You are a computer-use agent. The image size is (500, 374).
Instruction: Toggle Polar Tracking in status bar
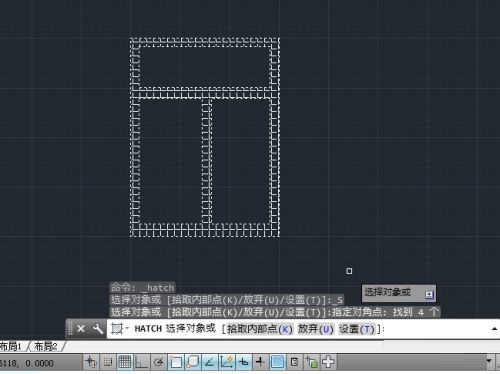[159, 362]
